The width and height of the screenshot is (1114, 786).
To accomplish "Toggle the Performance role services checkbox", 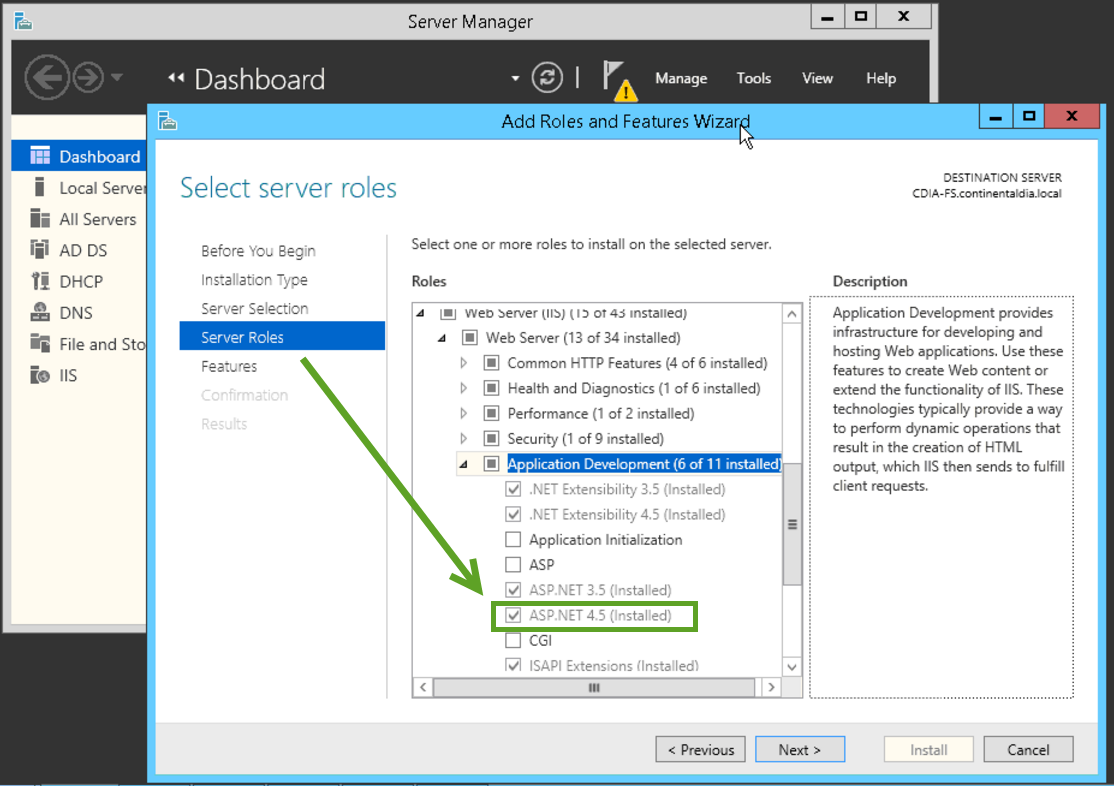I will point(491,414).
